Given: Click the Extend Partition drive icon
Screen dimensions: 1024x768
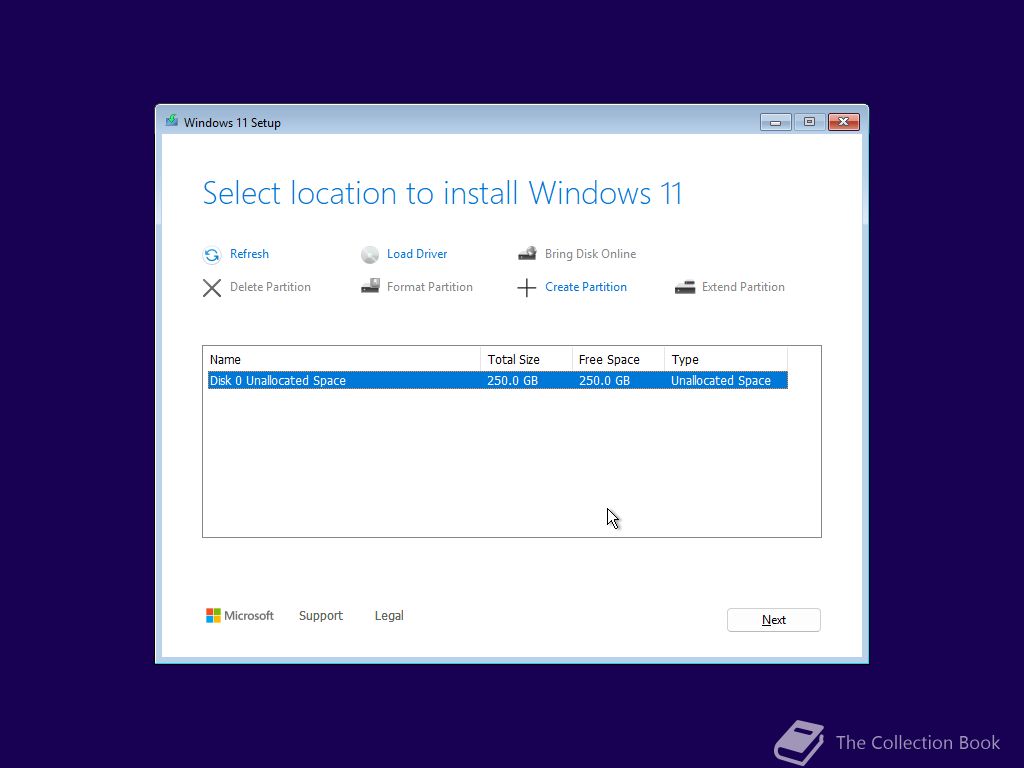Looking at the screenshot, I should [685, 287].
